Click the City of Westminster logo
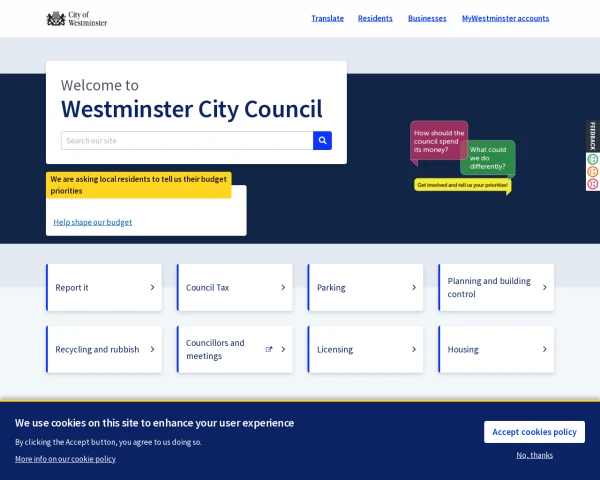600x480 pixels. coord(77,19)
